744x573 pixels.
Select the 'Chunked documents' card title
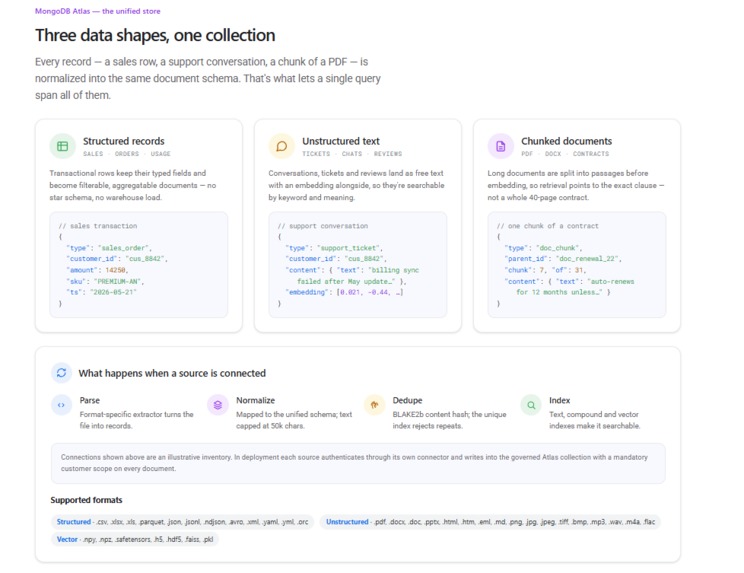tap(567, 141)
